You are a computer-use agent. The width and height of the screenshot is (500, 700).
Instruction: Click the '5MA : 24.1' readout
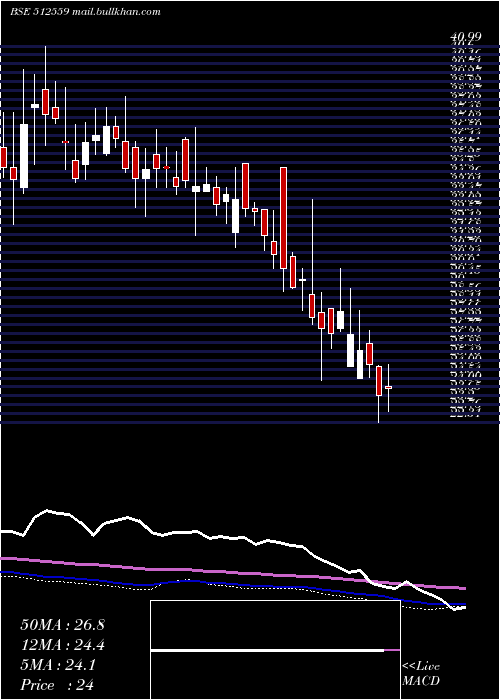[x=58, y=665]
